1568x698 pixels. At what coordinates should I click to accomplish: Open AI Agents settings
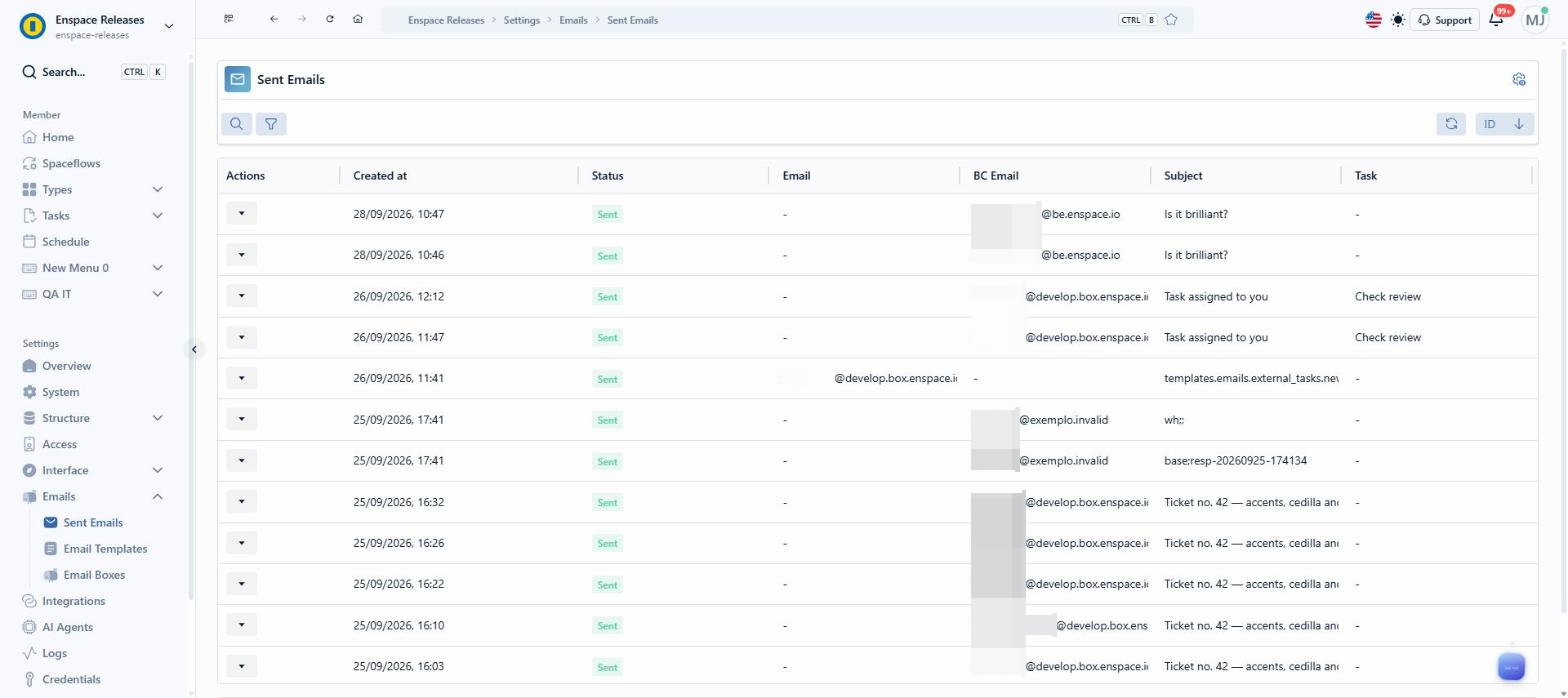pyautogui.click(x=67, y=627)
